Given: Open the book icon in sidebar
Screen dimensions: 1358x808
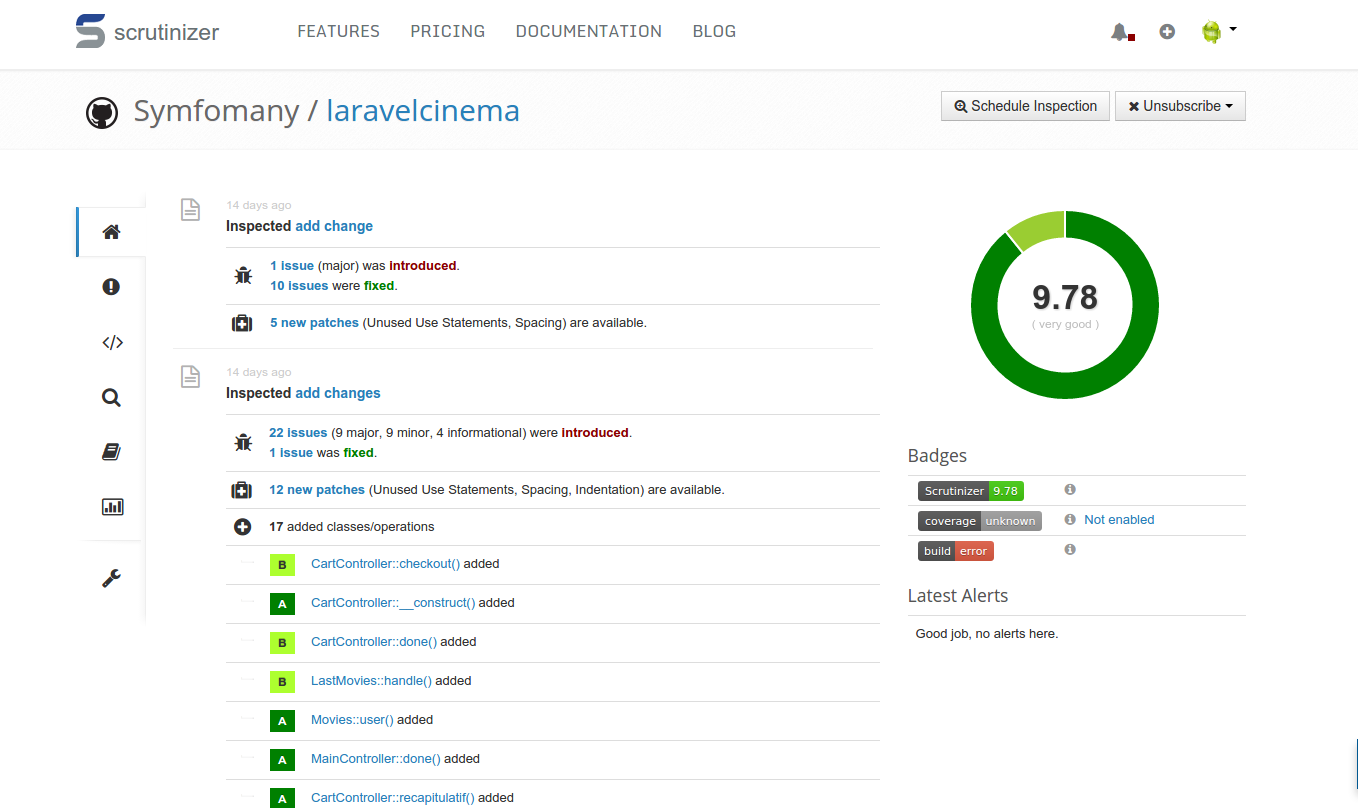Looking at the screenshot, I should tap(111, 452).
